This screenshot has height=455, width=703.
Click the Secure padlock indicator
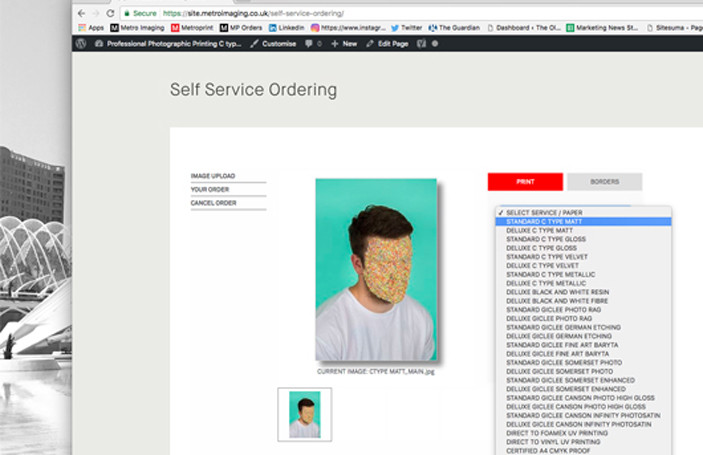click(140, 13)
